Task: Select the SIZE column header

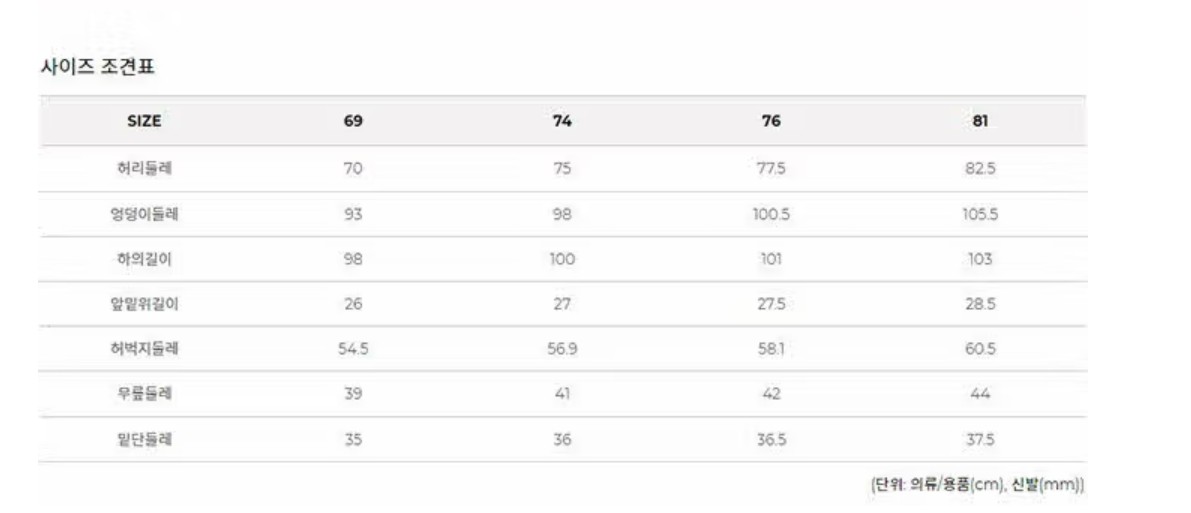Action: point(144,121)
